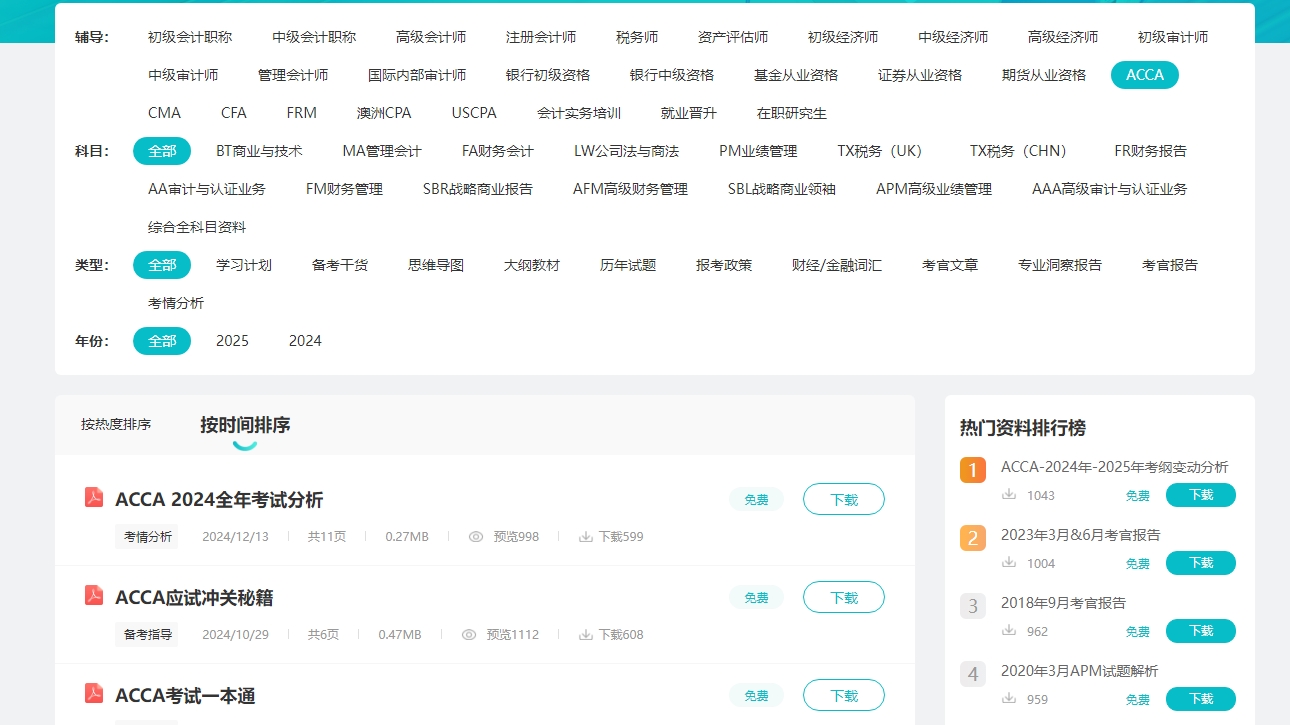Screen dimensions: 1290x725
Task: Click the 免费 label next to ACCA应试冲关秘籍
Action: [756, 596]
